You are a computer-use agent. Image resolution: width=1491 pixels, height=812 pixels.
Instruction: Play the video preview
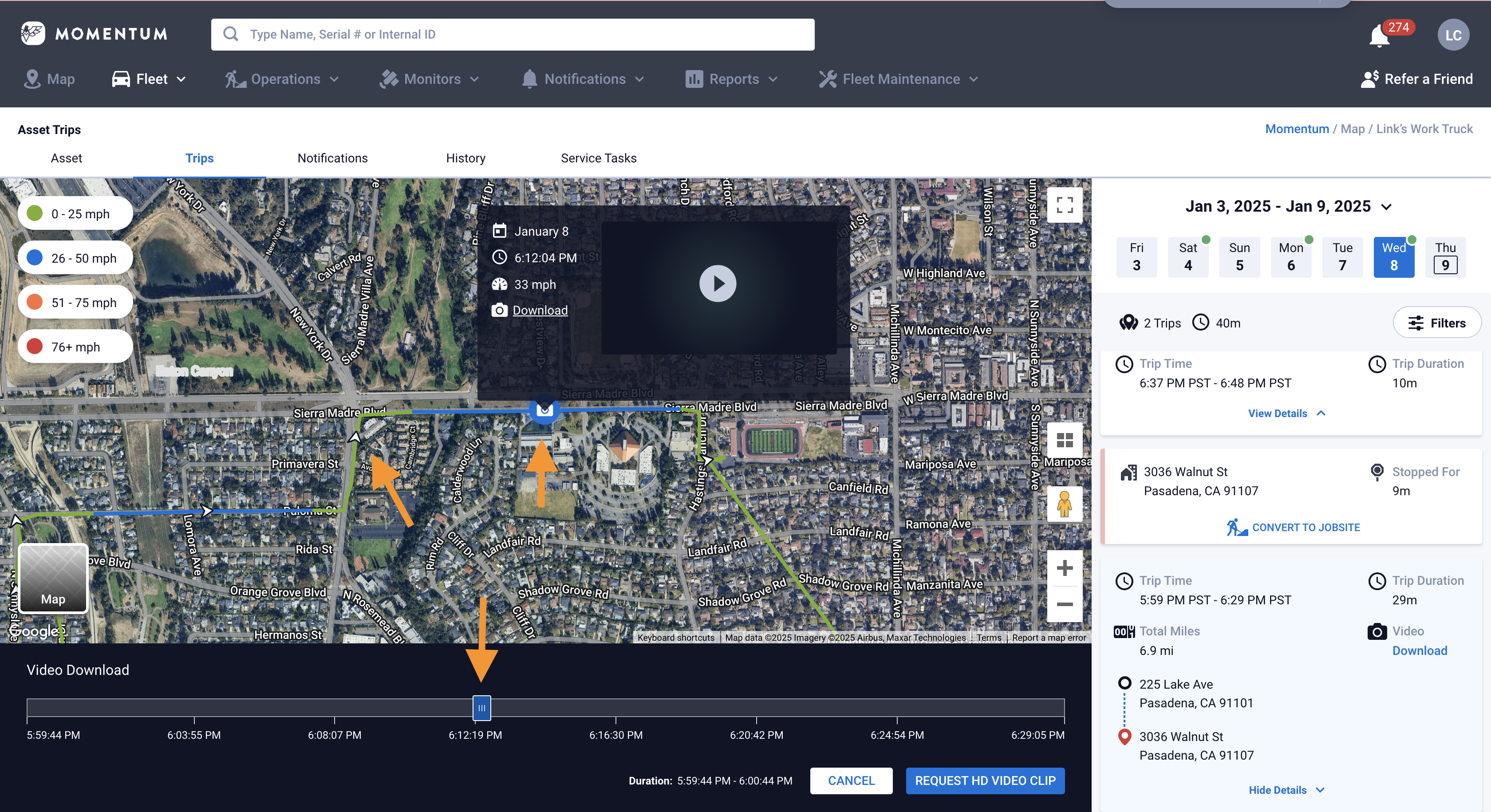coord(717,284)
